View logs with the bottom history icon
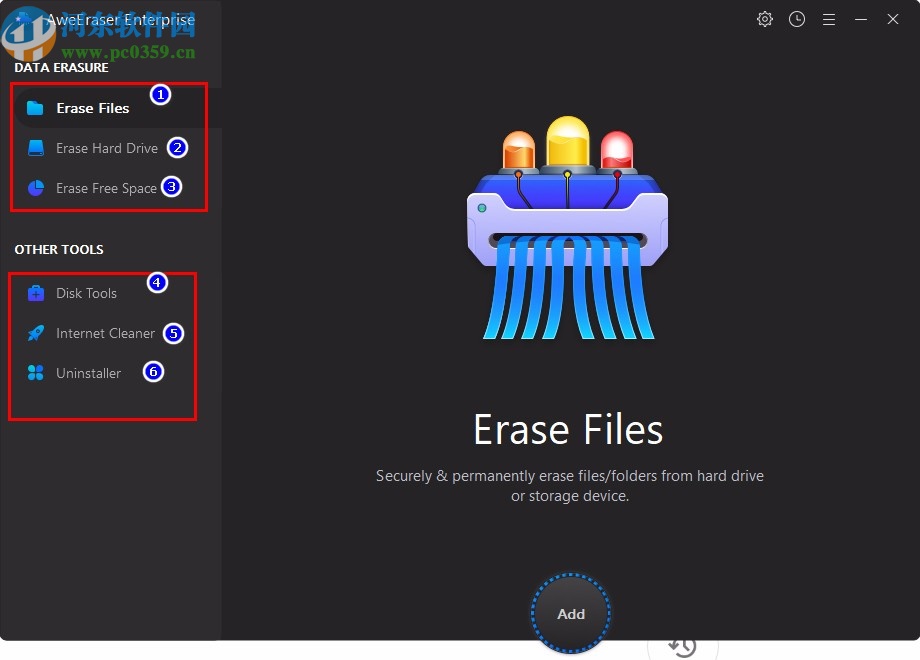 pos(681,646)
